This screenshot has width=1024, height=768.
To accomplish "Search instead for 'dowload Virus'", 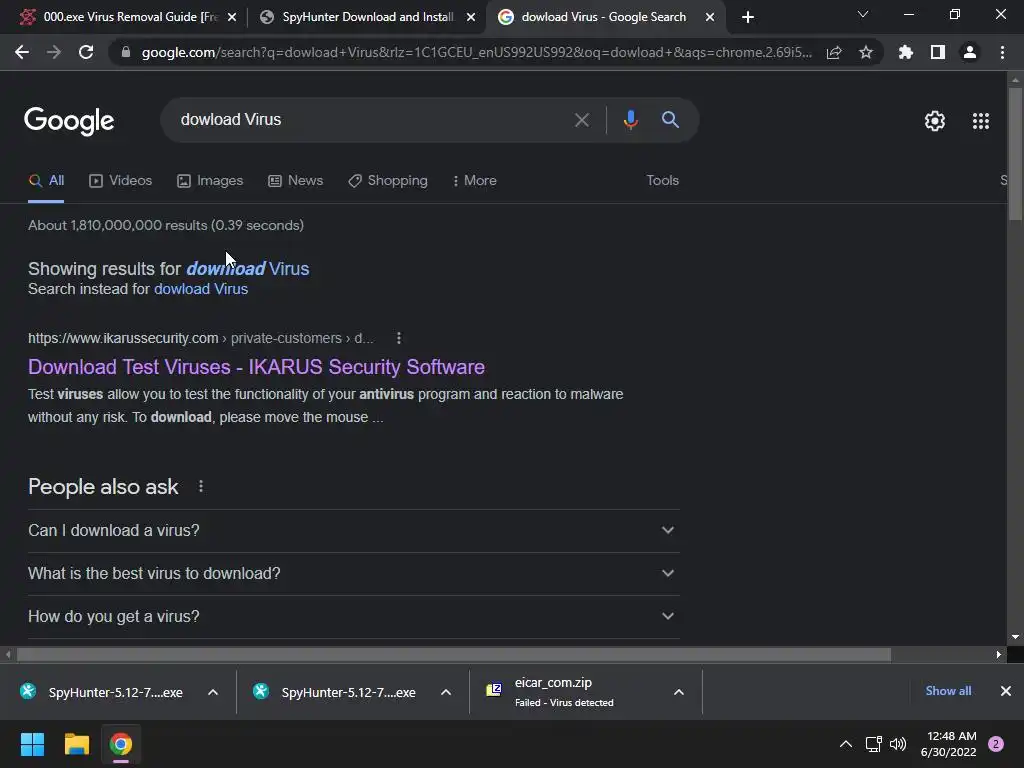I will click(x=200, y=289).
